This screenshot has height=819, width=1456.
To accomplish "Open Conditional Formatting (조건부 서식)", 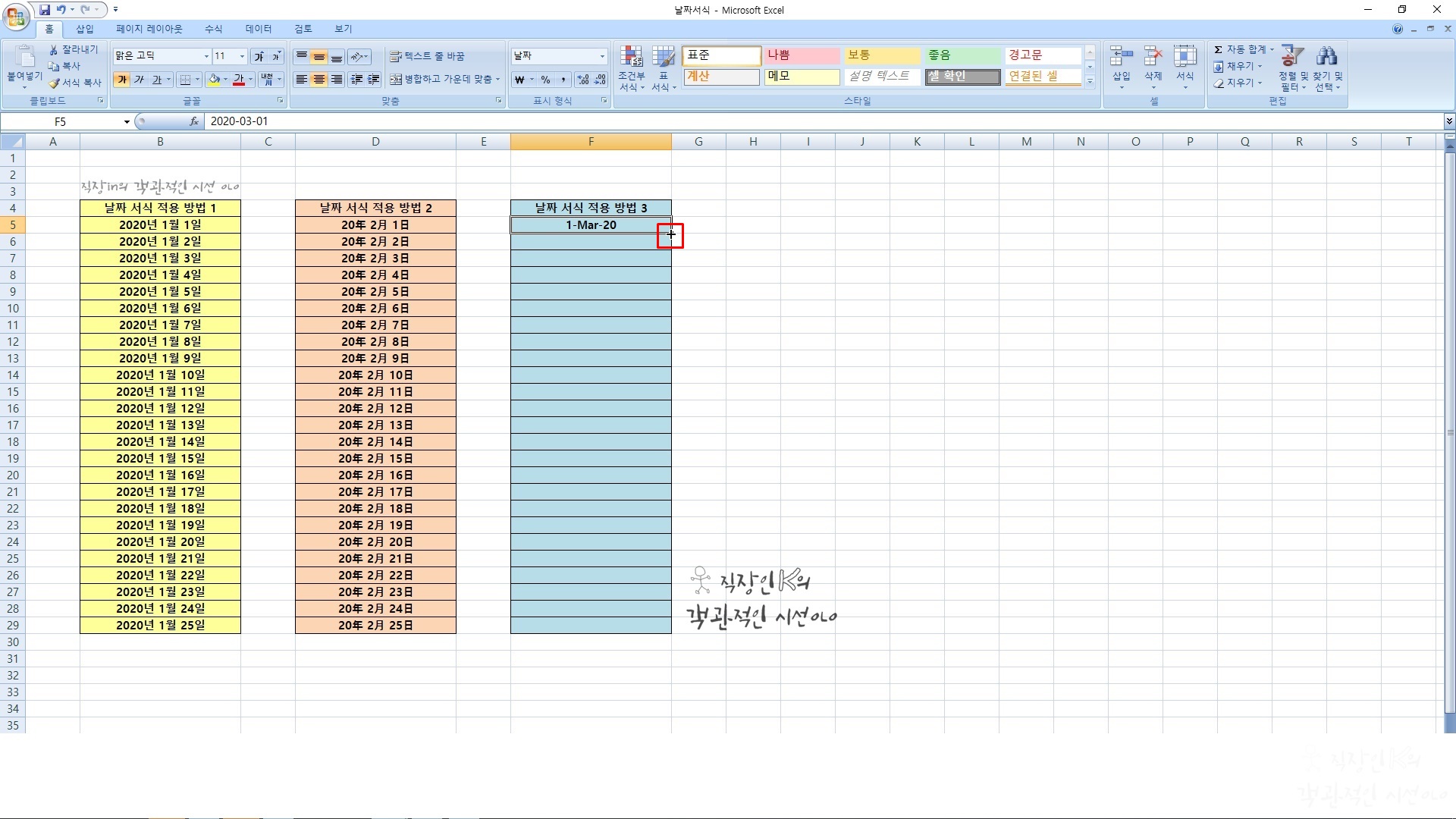I will [x=631, y=68].
